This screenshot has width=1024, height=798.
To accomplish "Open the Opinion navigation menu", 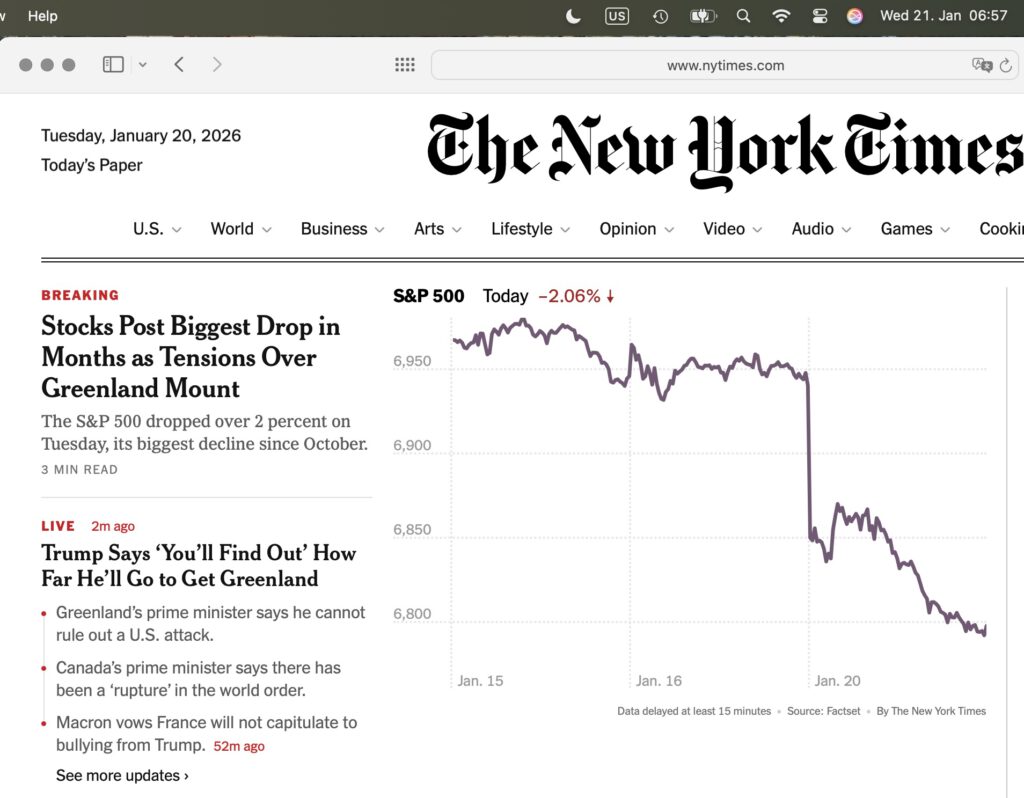I will 636,229.
